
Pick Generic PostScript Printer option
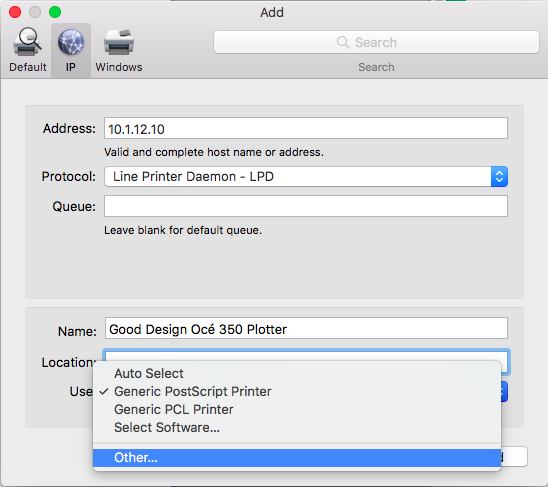(297, 392)
